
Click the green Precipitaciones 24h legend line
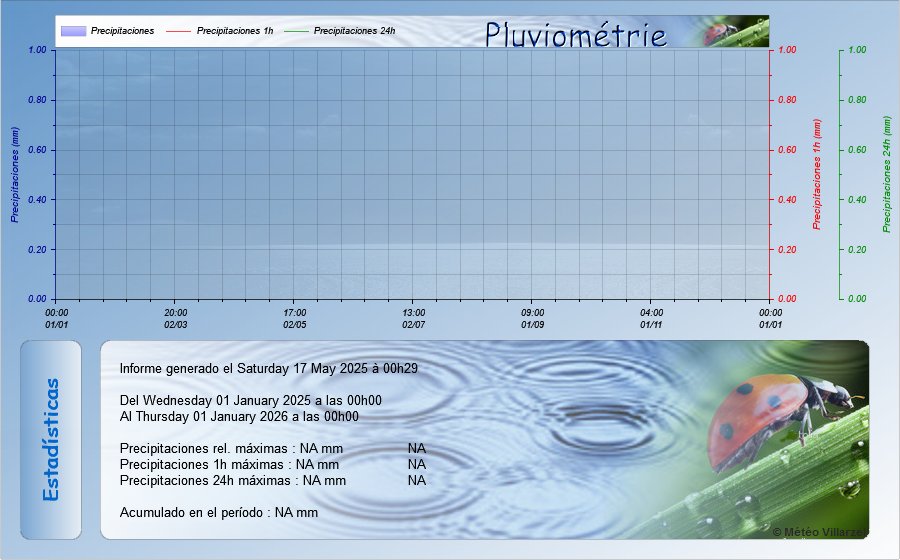coord(296,31)
